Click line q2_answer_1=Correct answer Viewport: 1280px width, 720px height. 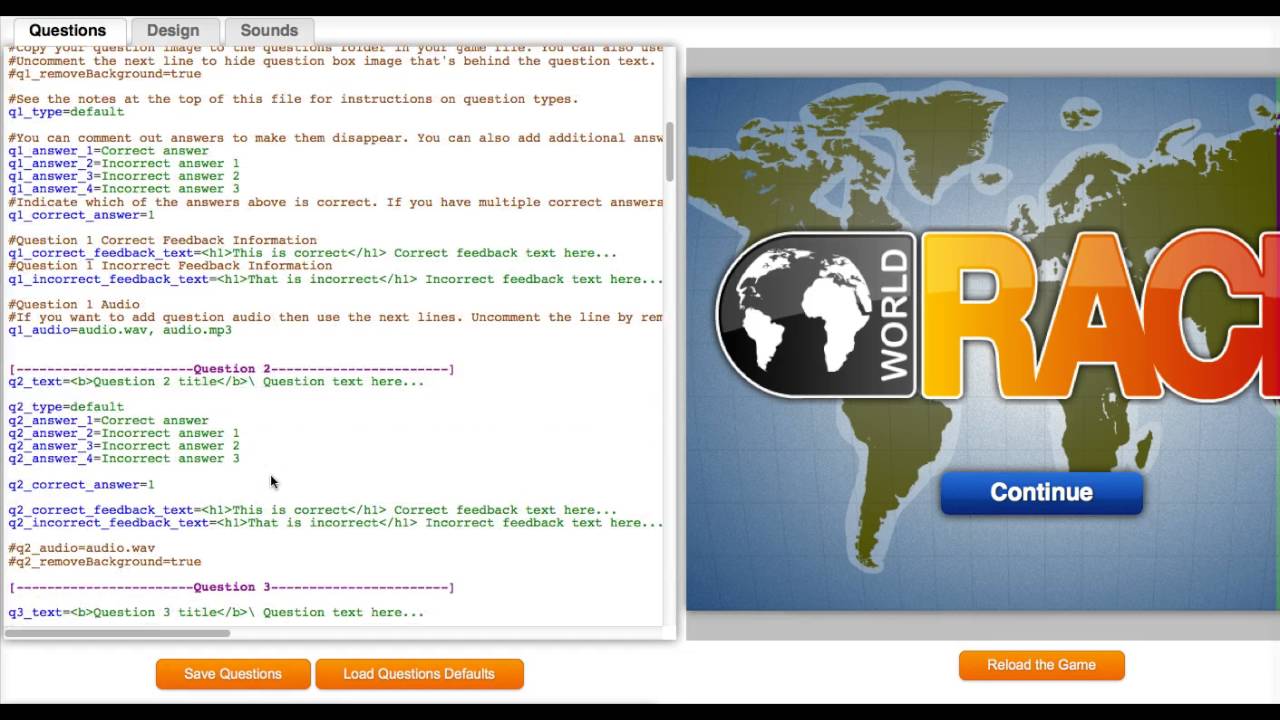108,421
